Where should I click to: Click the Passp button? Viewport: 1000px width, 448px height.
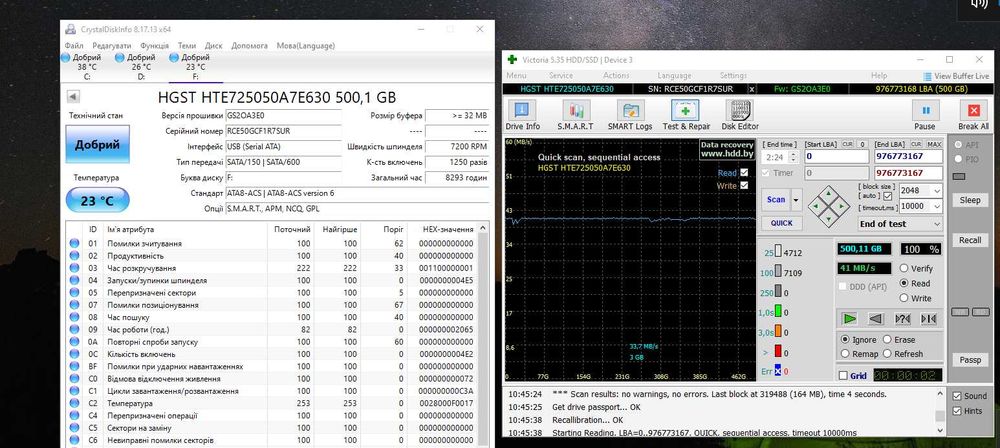click(970, 360)
